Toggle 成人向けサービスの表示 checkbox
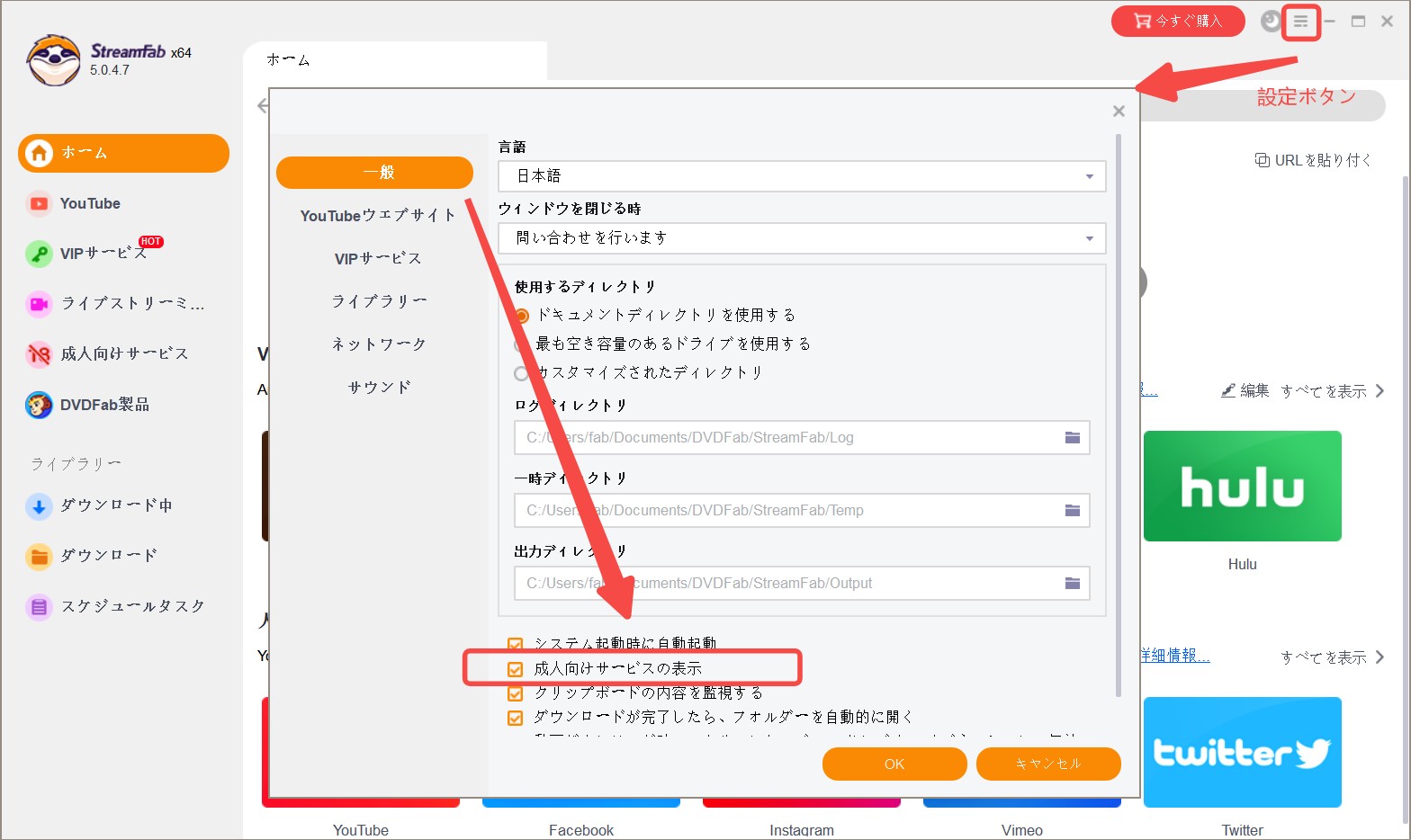This screenshot has height=840, width=1411. click(516, 669)
